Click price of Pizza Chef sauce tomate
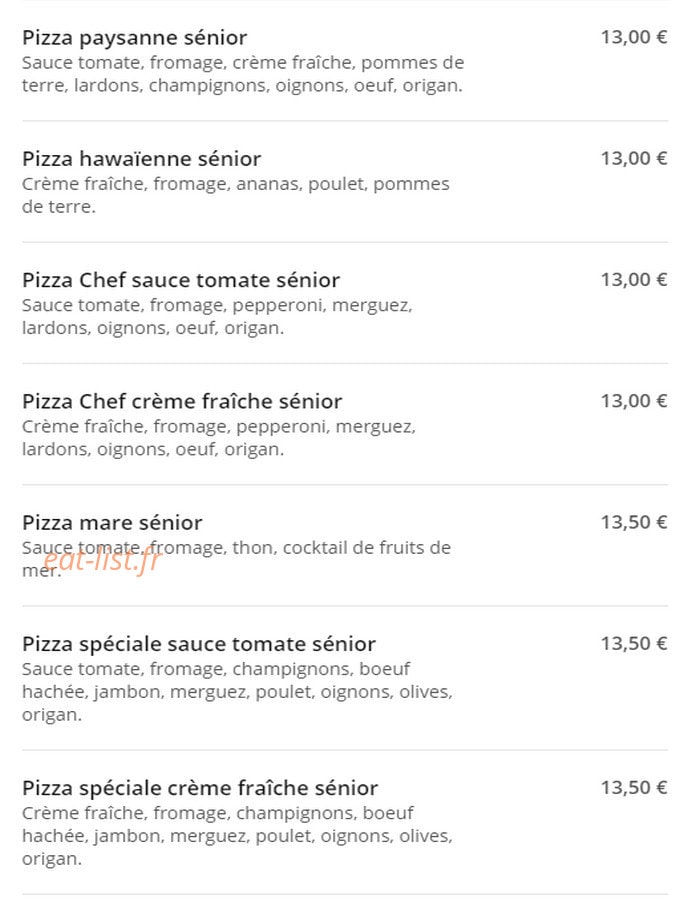700x901 pixels. [x=634, y=280]
